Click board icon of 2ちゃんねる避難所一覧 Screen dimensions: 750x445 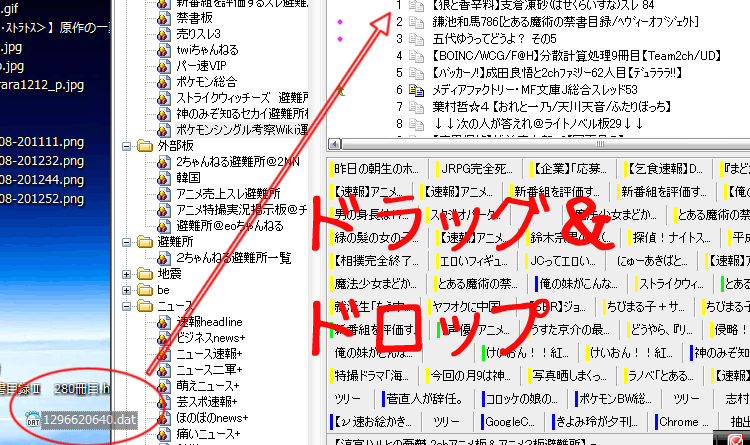tap(164, 258)
